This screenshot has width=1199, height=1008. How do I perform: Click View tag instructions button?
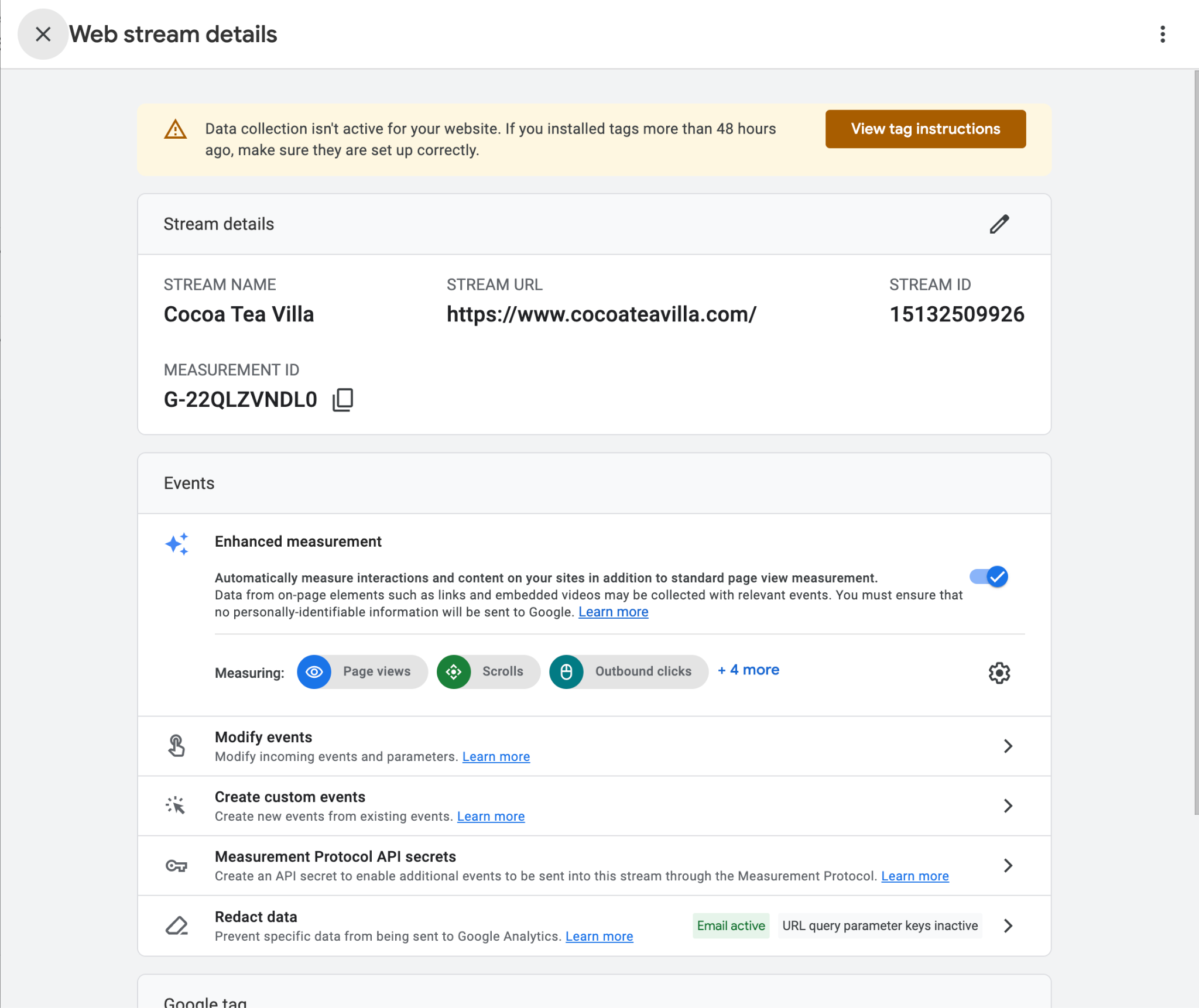pos(926,129)
